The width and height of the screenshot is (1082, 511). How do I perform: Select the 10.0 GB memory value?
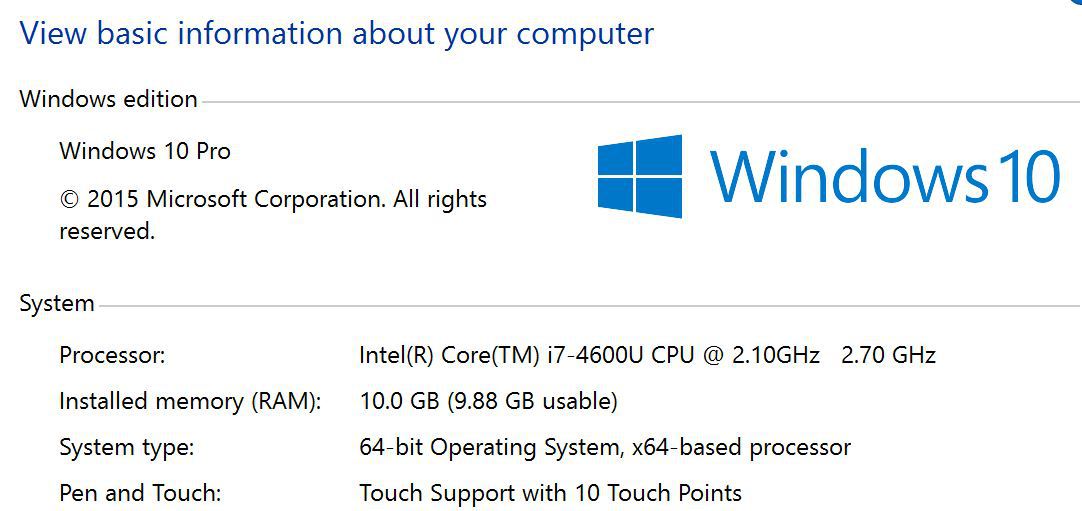pyautogui.click(x=399, y=401)
